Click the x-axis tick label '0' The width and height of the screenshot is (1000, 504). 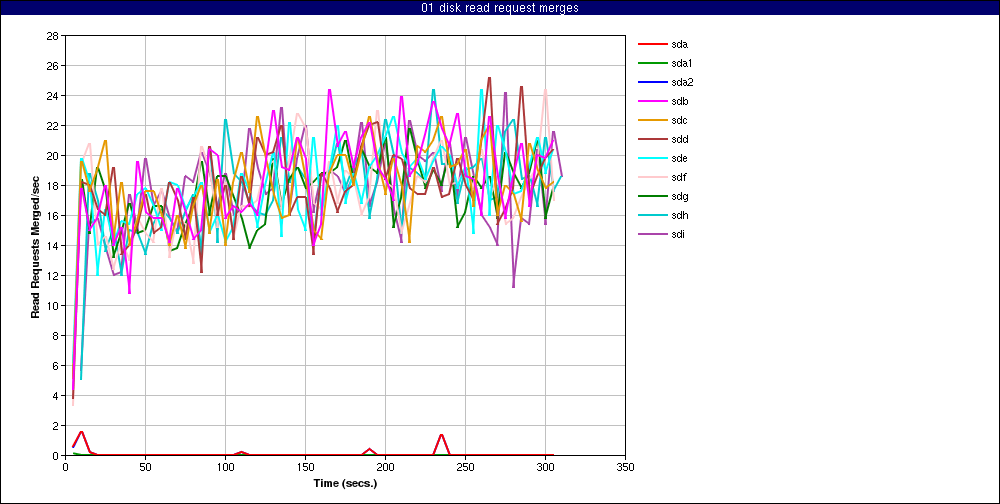pyautogui.click(x=65, y=466)
